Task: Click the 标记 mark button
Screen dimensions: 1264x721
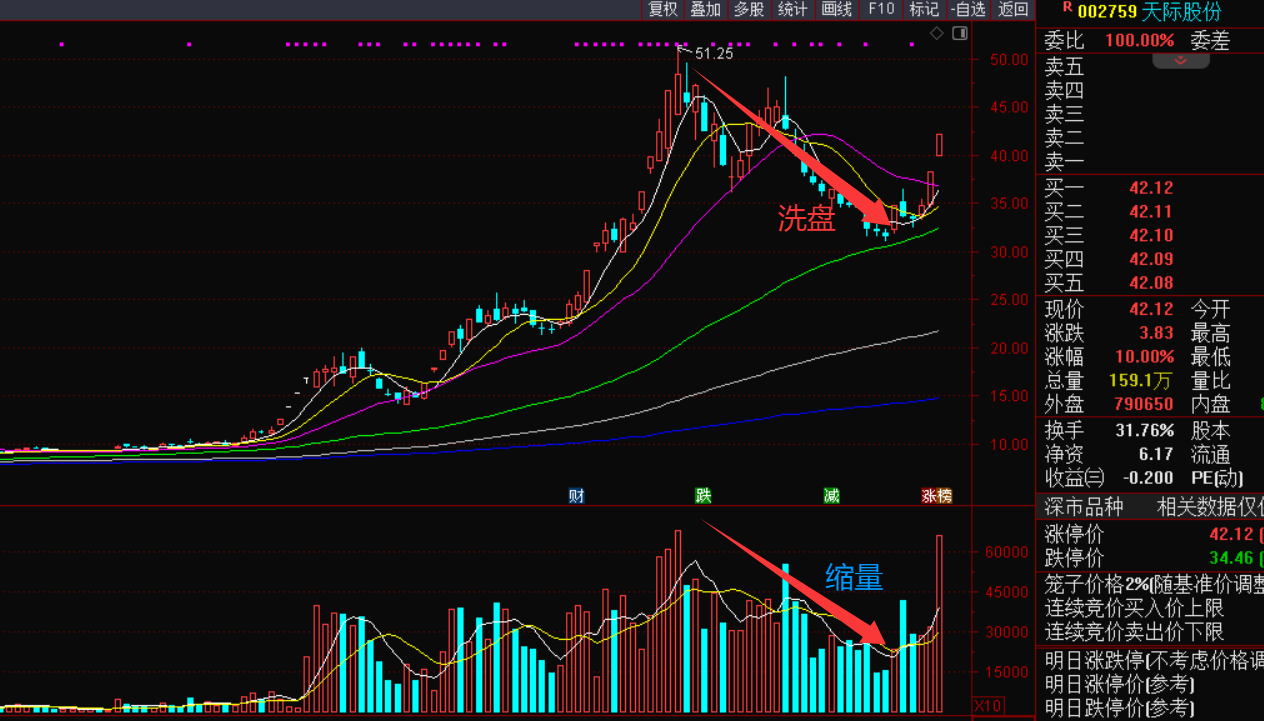Action: (x=924, y=9)
